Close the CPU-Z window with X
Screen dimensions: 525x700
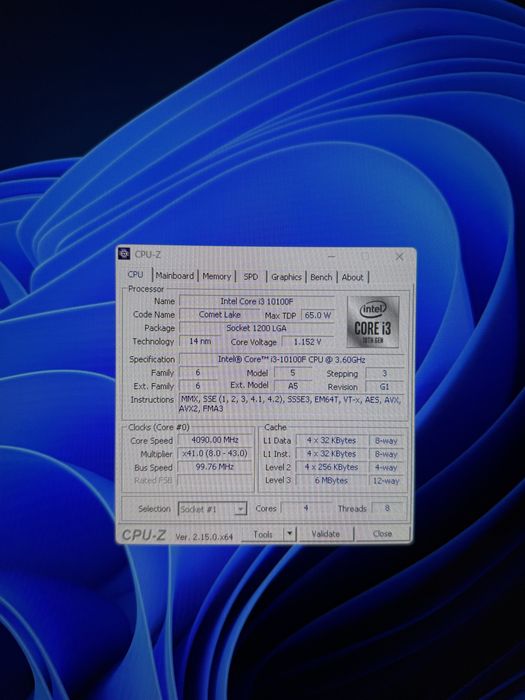400,257
